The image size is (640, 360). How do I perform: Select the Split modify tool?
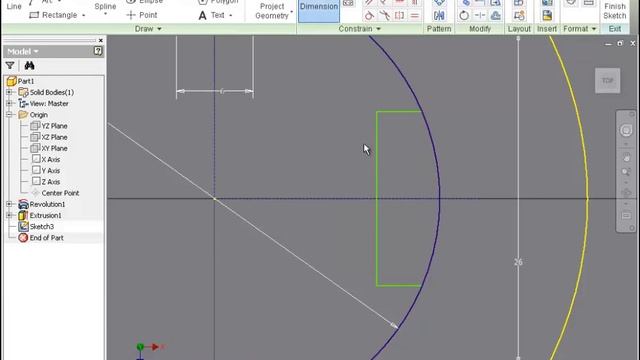[480, 16]
